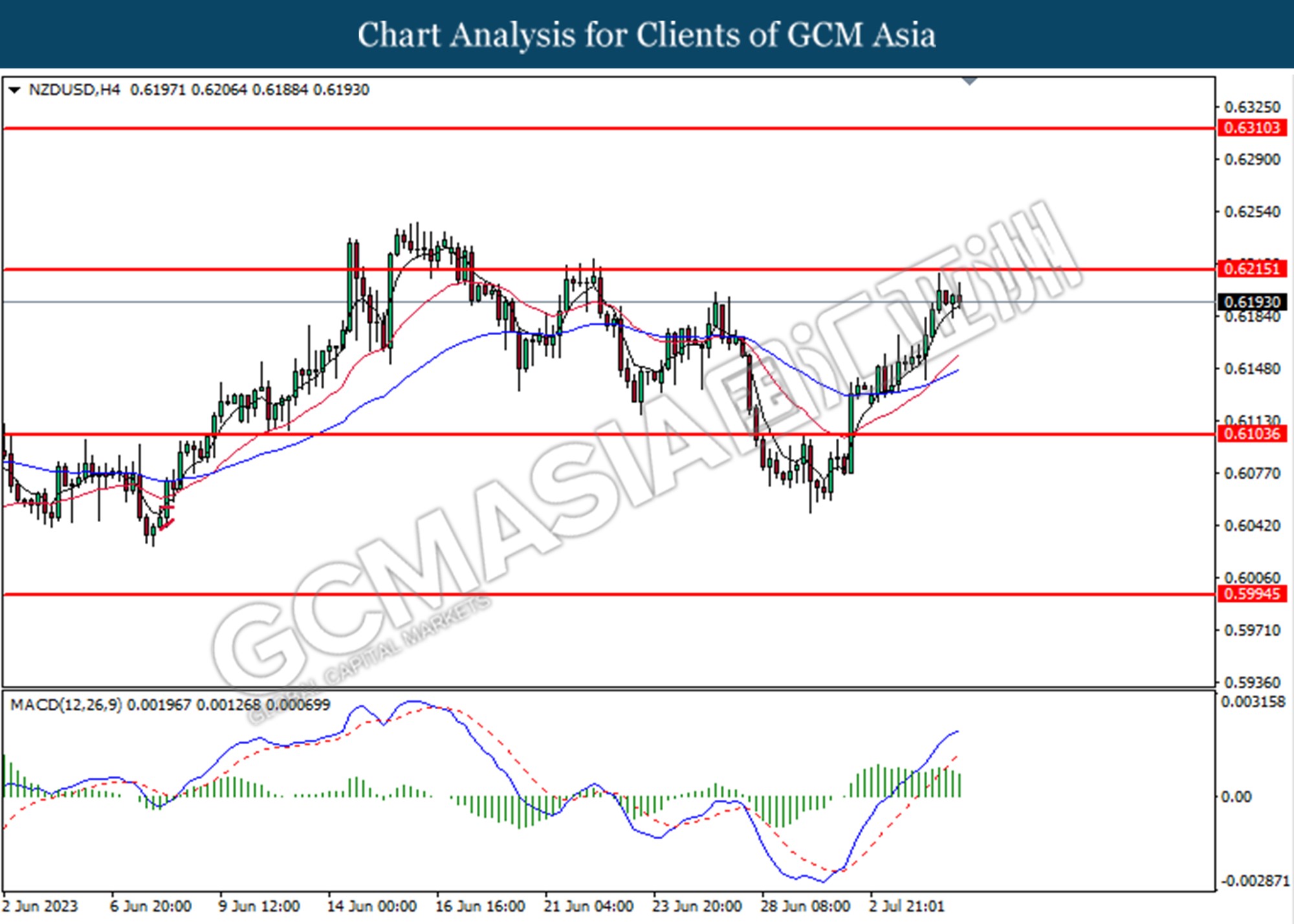Click the 0.59360 price axis value
Screen dimensions: 1294x924
(x=1253, y=683)
